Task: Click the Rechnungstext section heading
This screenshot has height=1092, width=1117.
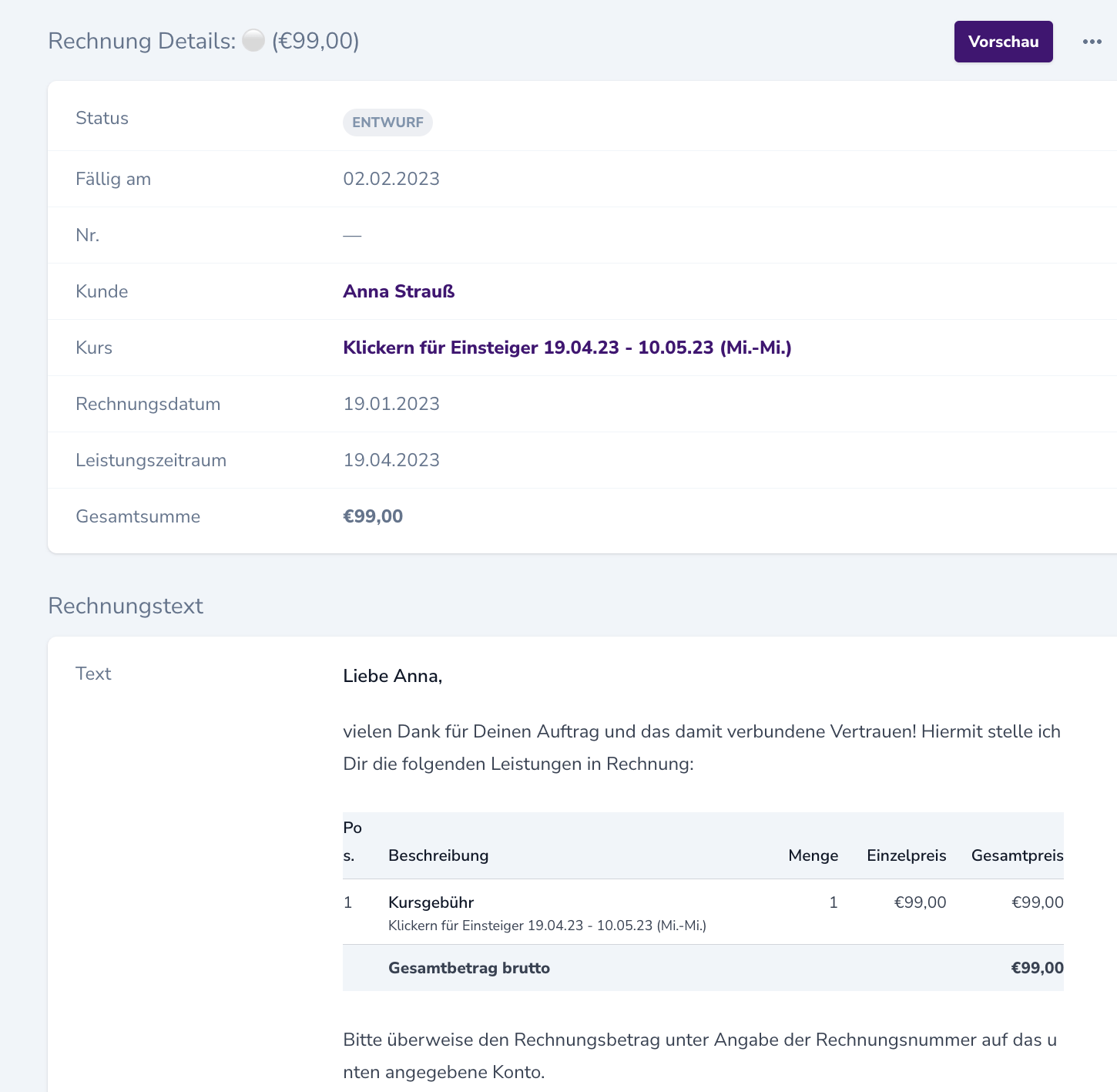Action: click(126, 606)
